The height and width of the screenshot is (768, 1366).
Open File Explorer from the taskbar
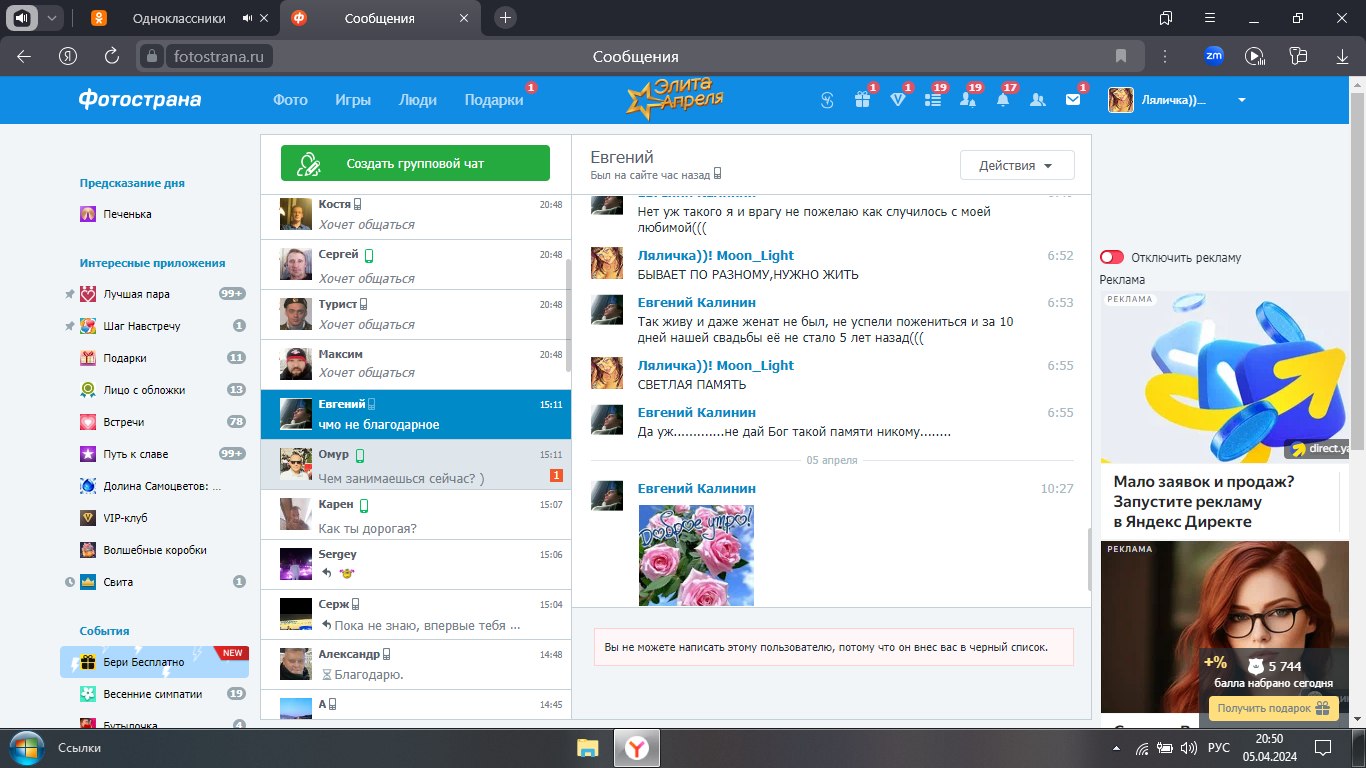click(587, 747)
